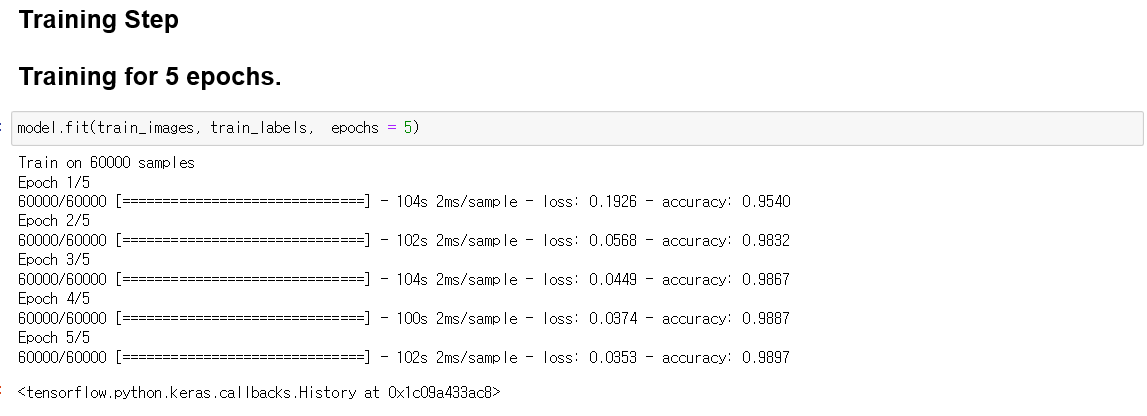The width and height of the screenshot is (1147, 416).
Task: Click loss value 0.0568
Action: click(x=613, y=241)
